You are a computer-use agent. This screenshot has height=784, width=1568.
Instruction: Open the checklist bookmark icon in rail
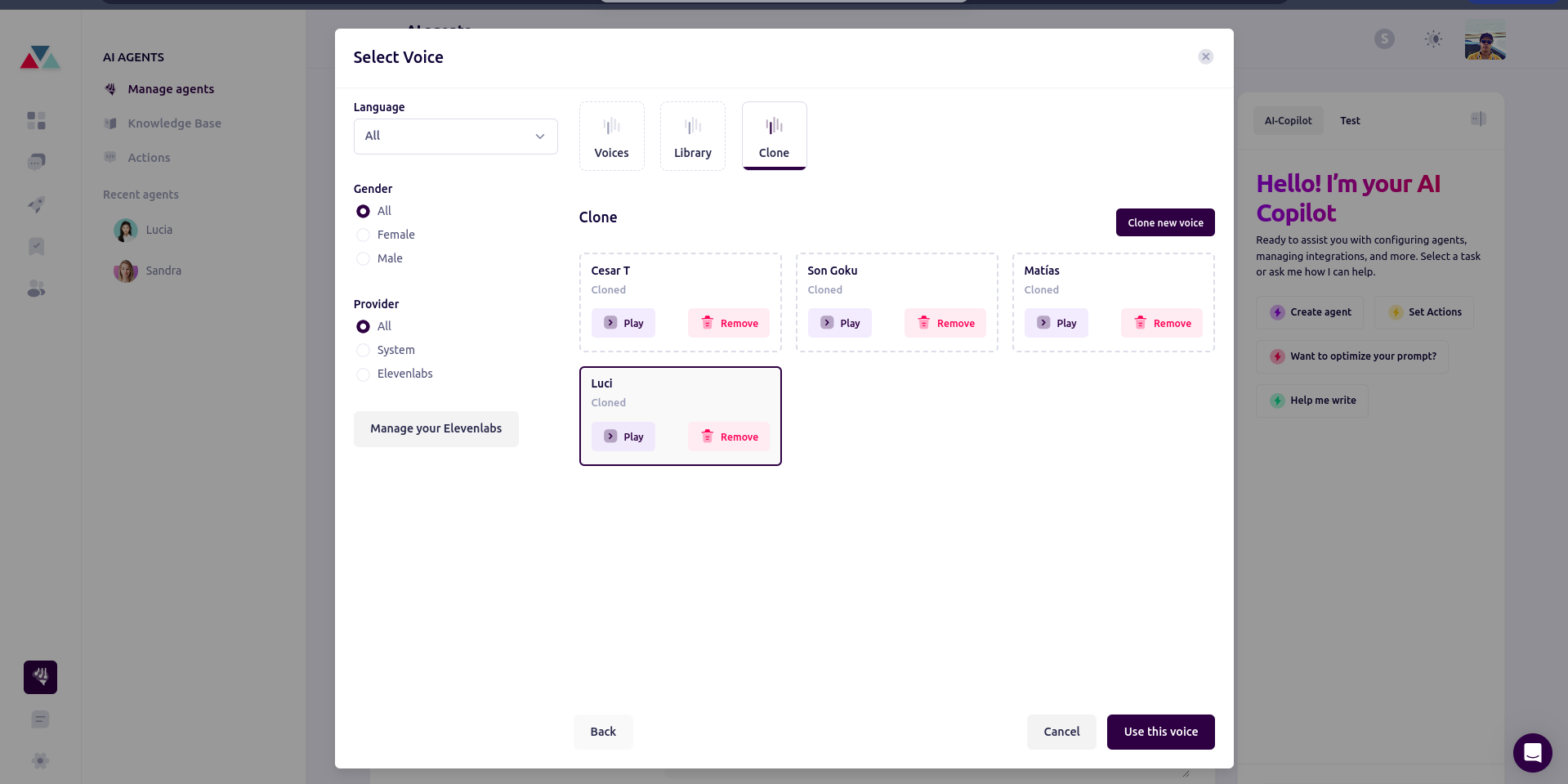coord(36,247)
